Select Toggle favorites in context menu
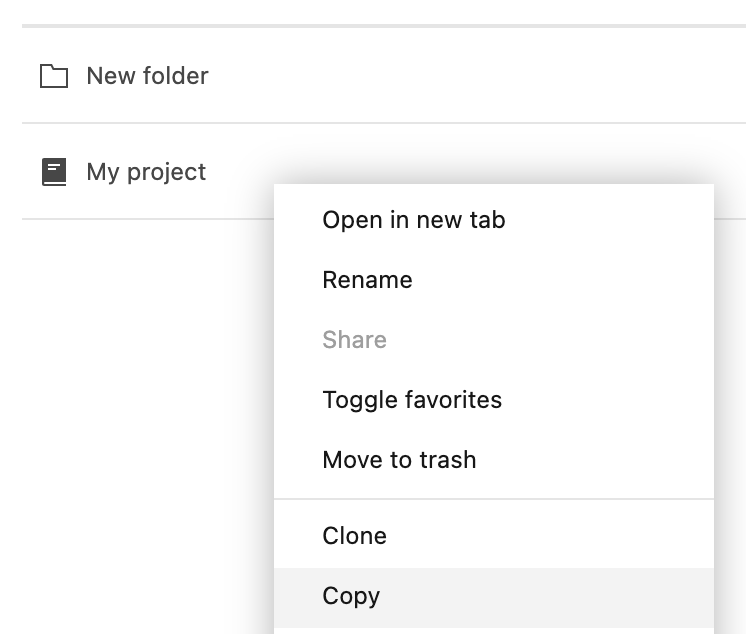 point(412,400)
